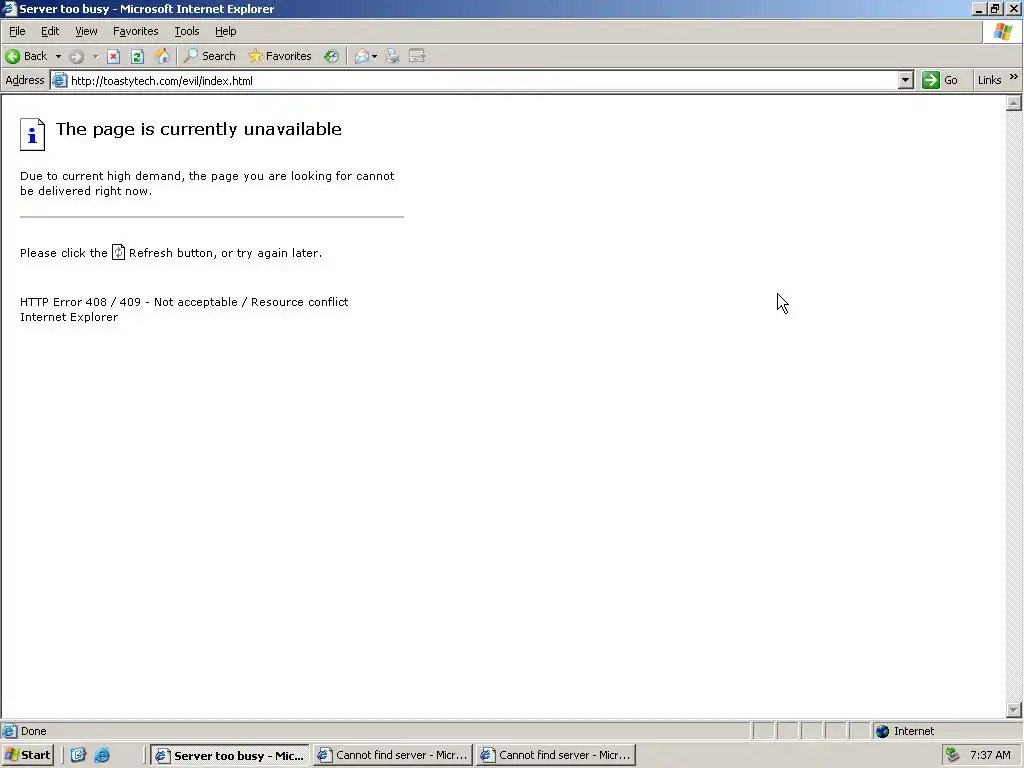Screen dimensions: 1024x768
Task: Expand the Mail button dropdown arrow
Action: pos(374,56)
